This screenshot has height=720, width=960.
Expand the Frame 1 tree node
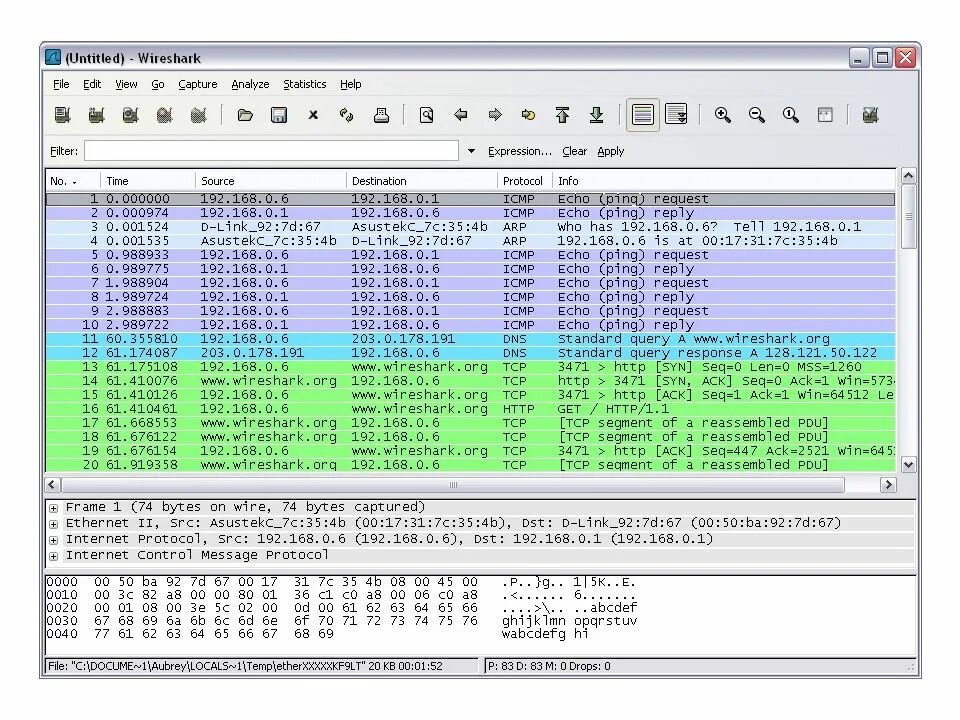point(54,508)
